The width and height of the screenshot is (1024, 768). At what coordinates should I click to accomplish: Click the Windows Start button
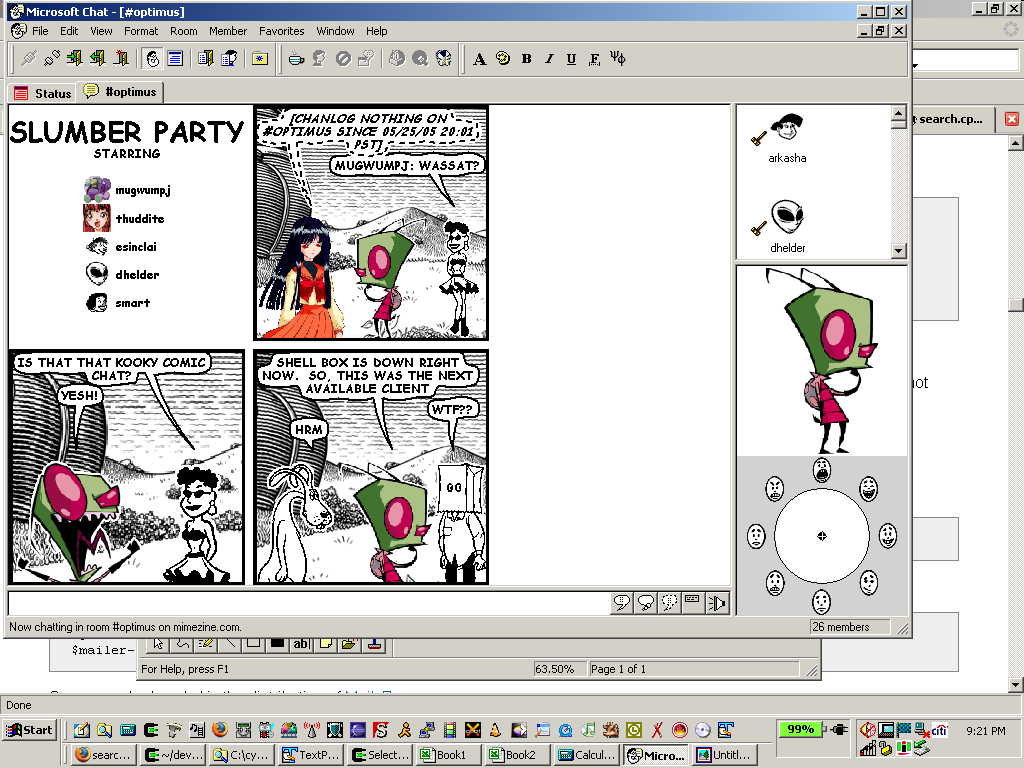tap(30, 730)
